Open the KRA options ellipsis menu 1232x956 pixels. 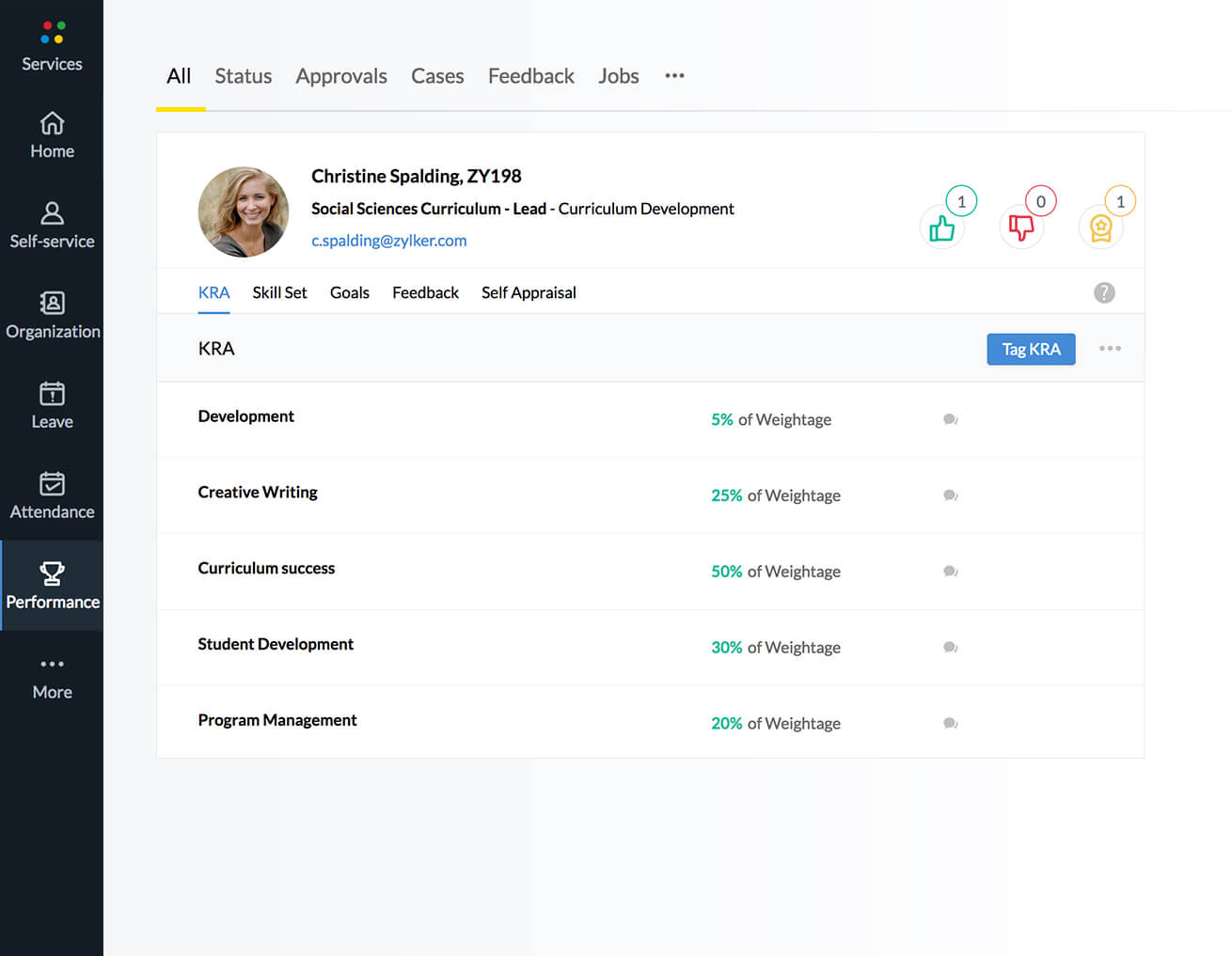pyautogui.click(x=1110, y=349)
